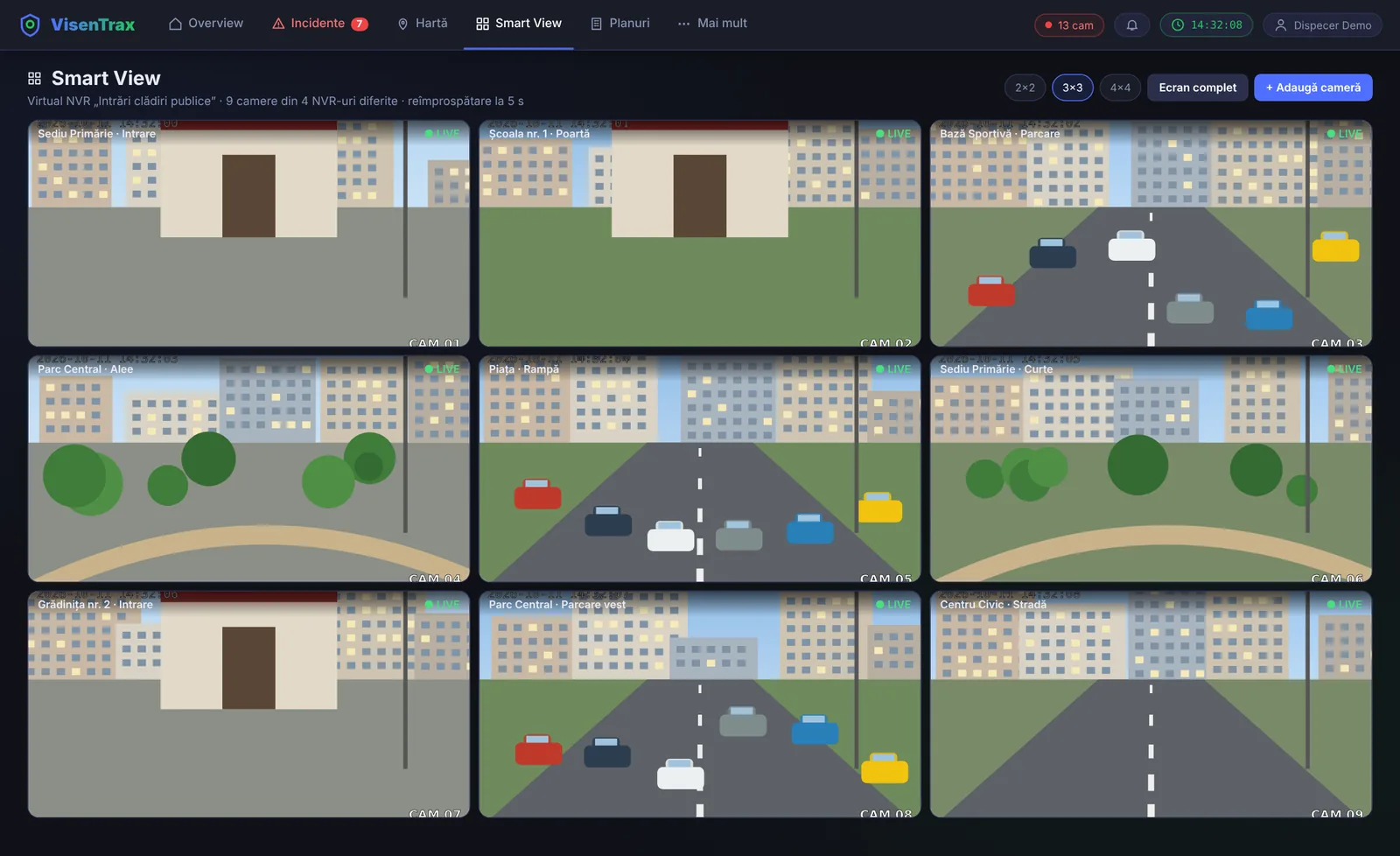1400x856 pixels.
Task: Open the Incidente tab
Action: click(319, 24)
